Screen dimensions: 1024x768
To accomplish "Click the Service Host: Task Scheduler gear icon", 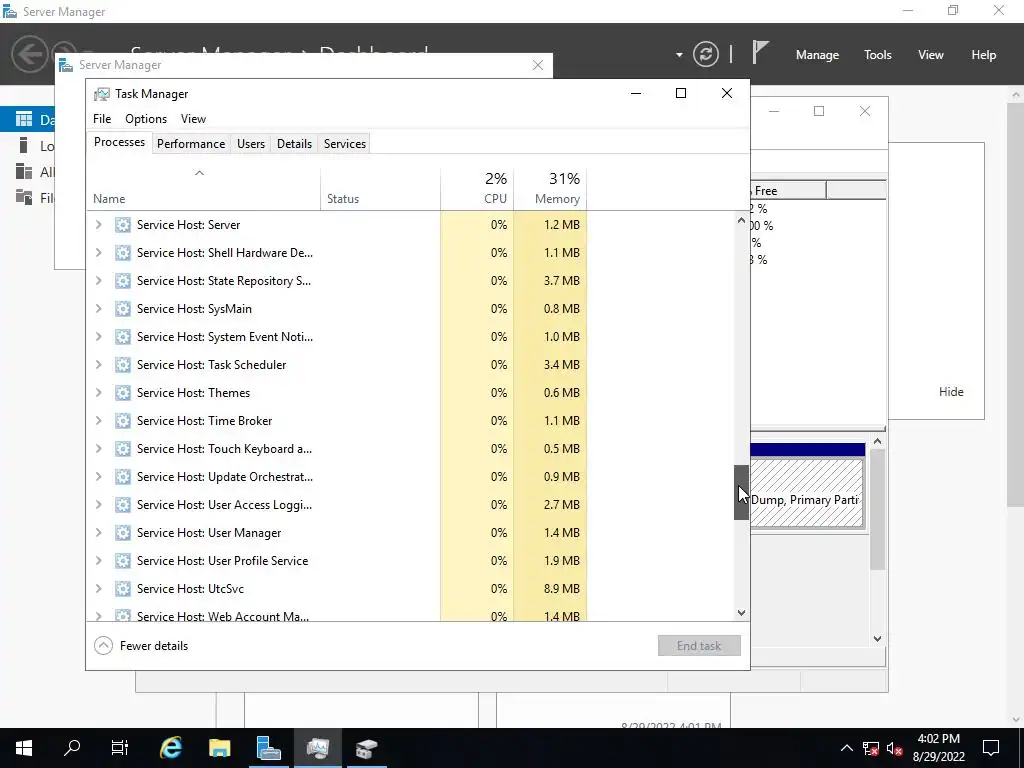I will click(123, 365).
